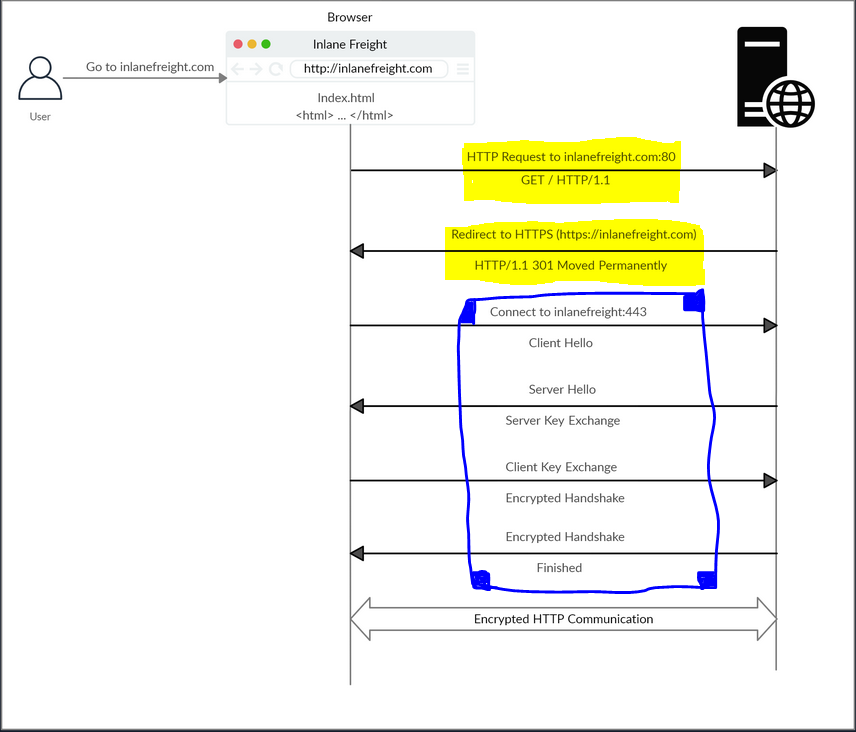Click the Connect to inlanefreight:443 label

(x=568, y=312)
